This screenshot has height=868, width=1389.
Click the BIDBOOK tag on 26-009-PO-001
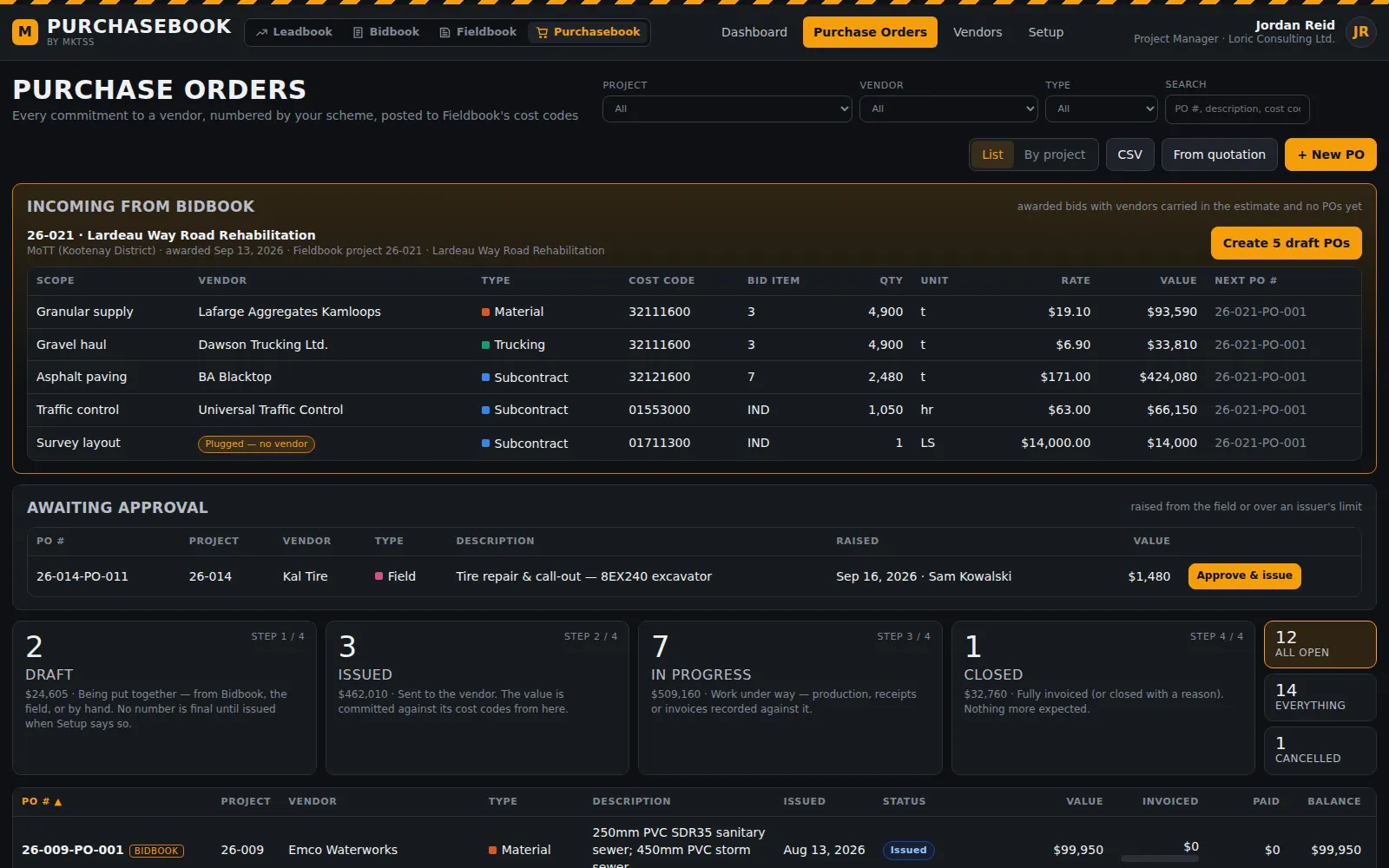pos(156,851)
